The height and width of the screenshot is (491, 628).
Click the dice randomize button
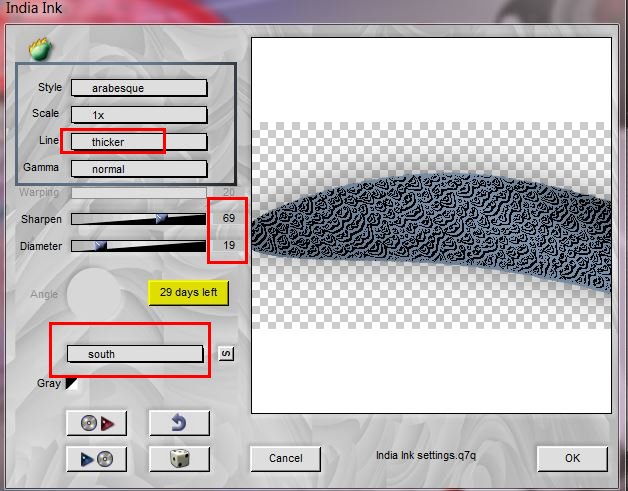[179, 459]
